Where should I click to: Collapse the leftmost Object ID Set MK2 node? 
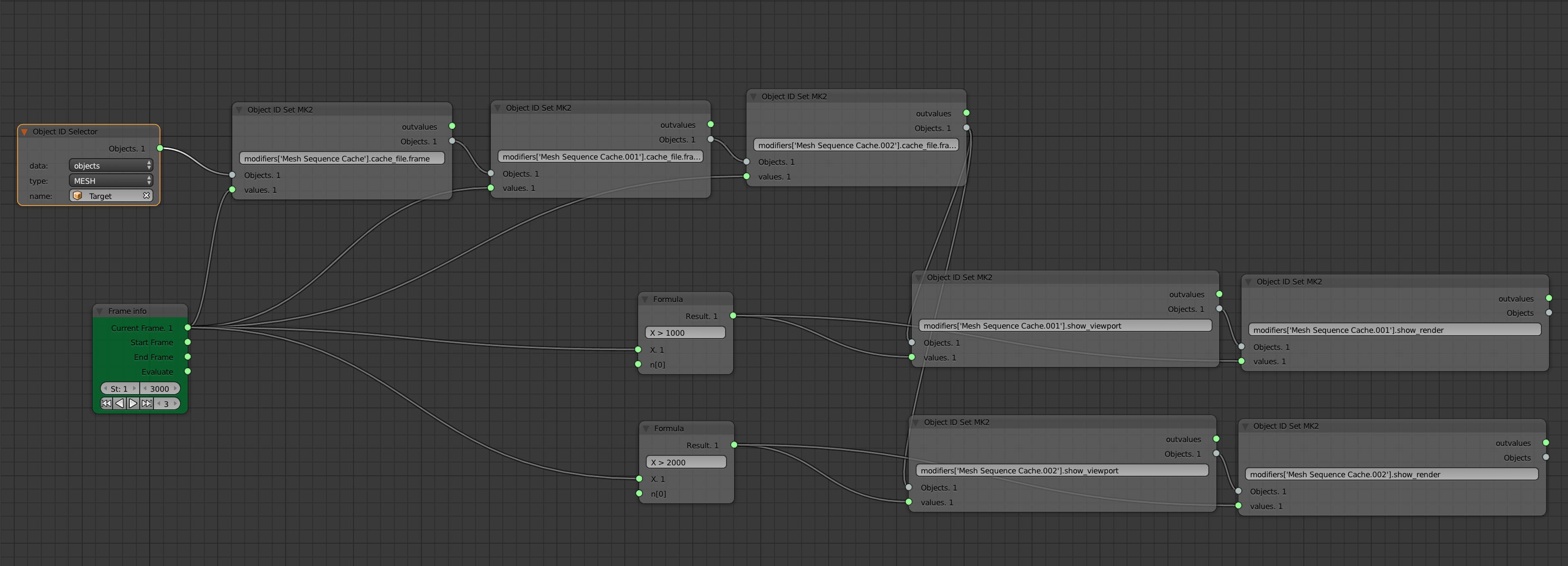(239, 110)
